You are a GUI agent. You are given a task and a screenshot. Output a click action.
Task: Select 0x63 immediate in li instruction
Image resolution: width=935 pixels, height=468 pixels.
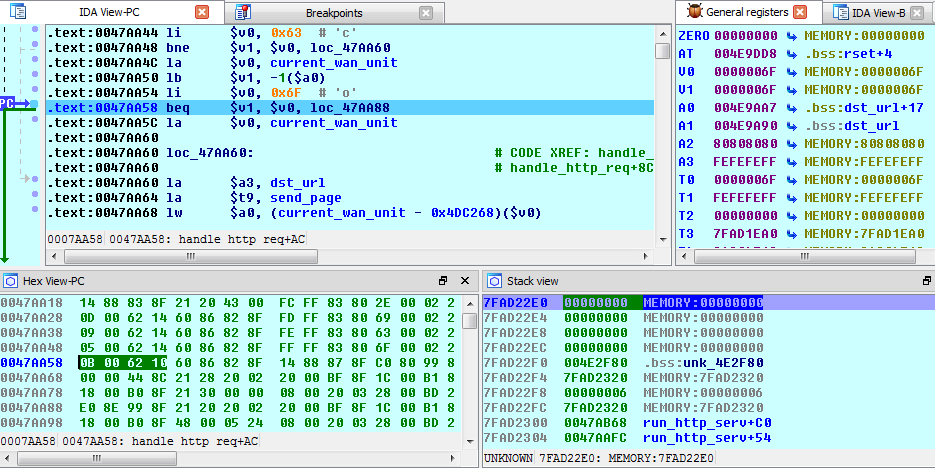[286, 33]
